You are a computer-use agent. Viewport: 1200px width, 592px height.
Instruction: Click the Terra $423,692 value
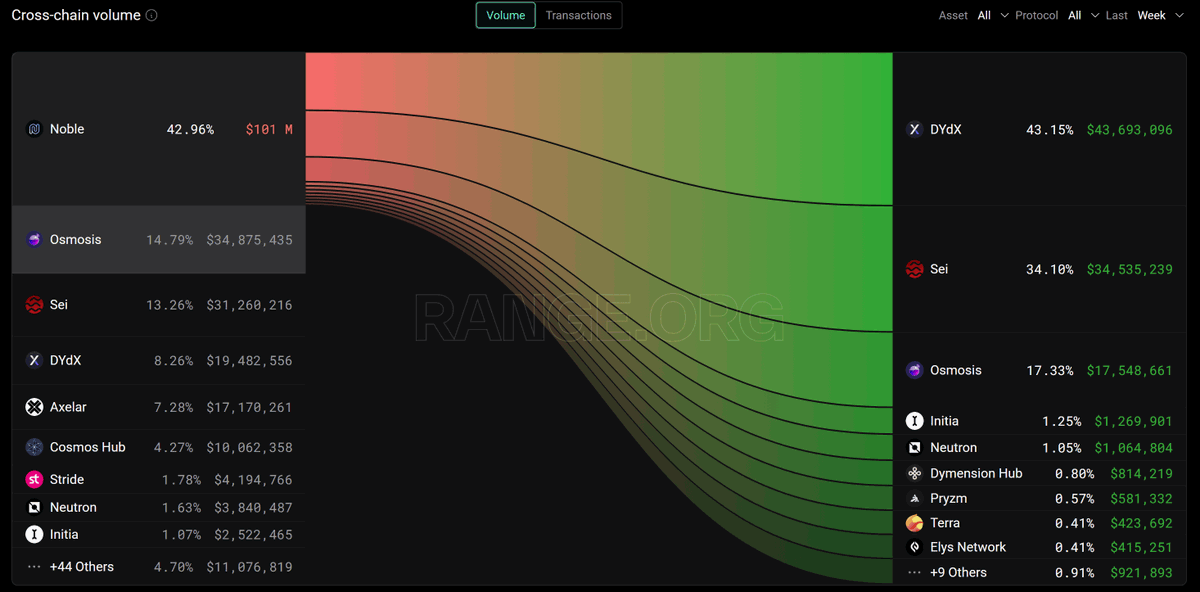(1141, 523)
